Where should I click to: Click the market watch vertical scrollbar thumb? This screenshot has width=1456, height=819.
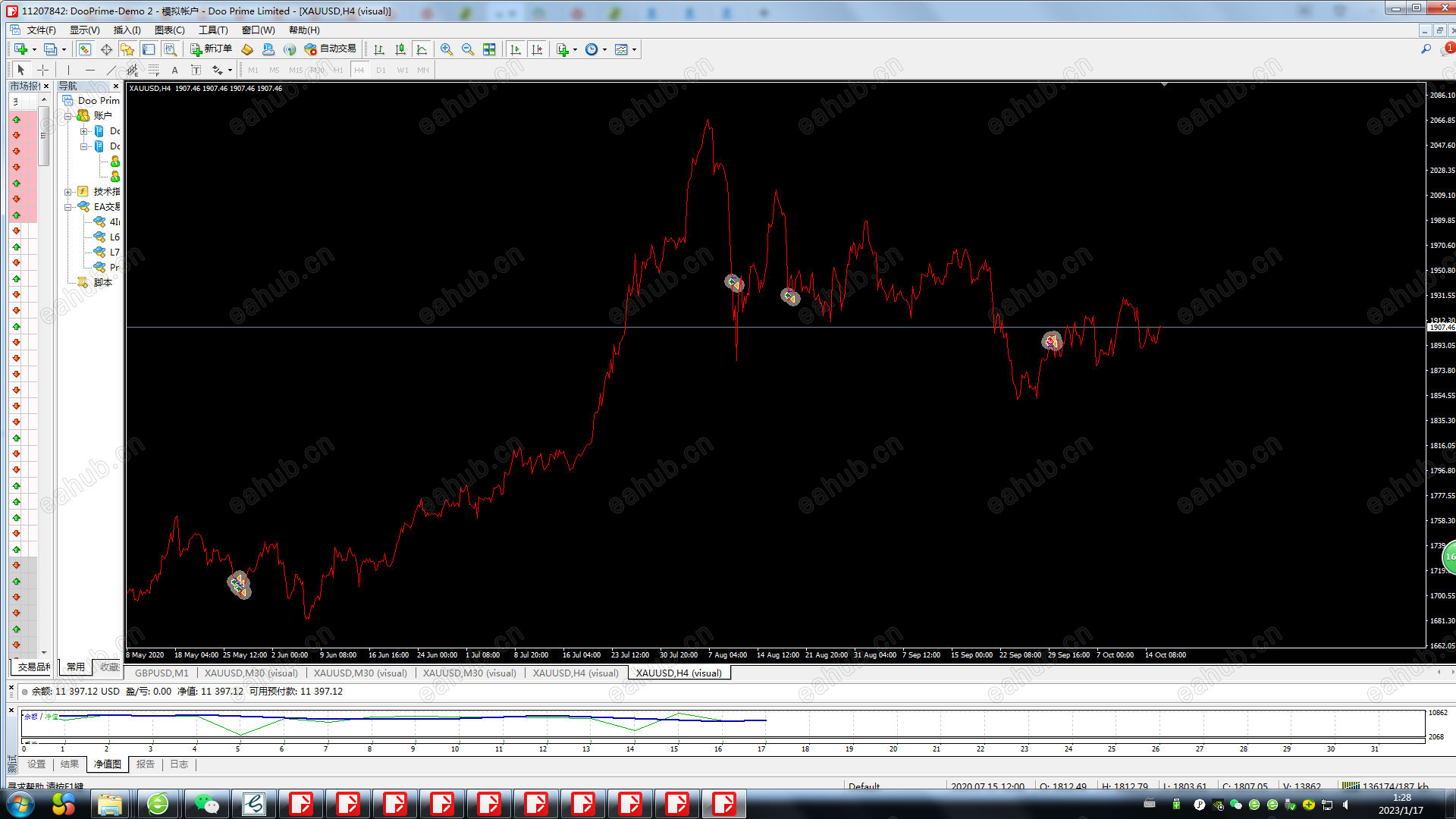point(44,135)
